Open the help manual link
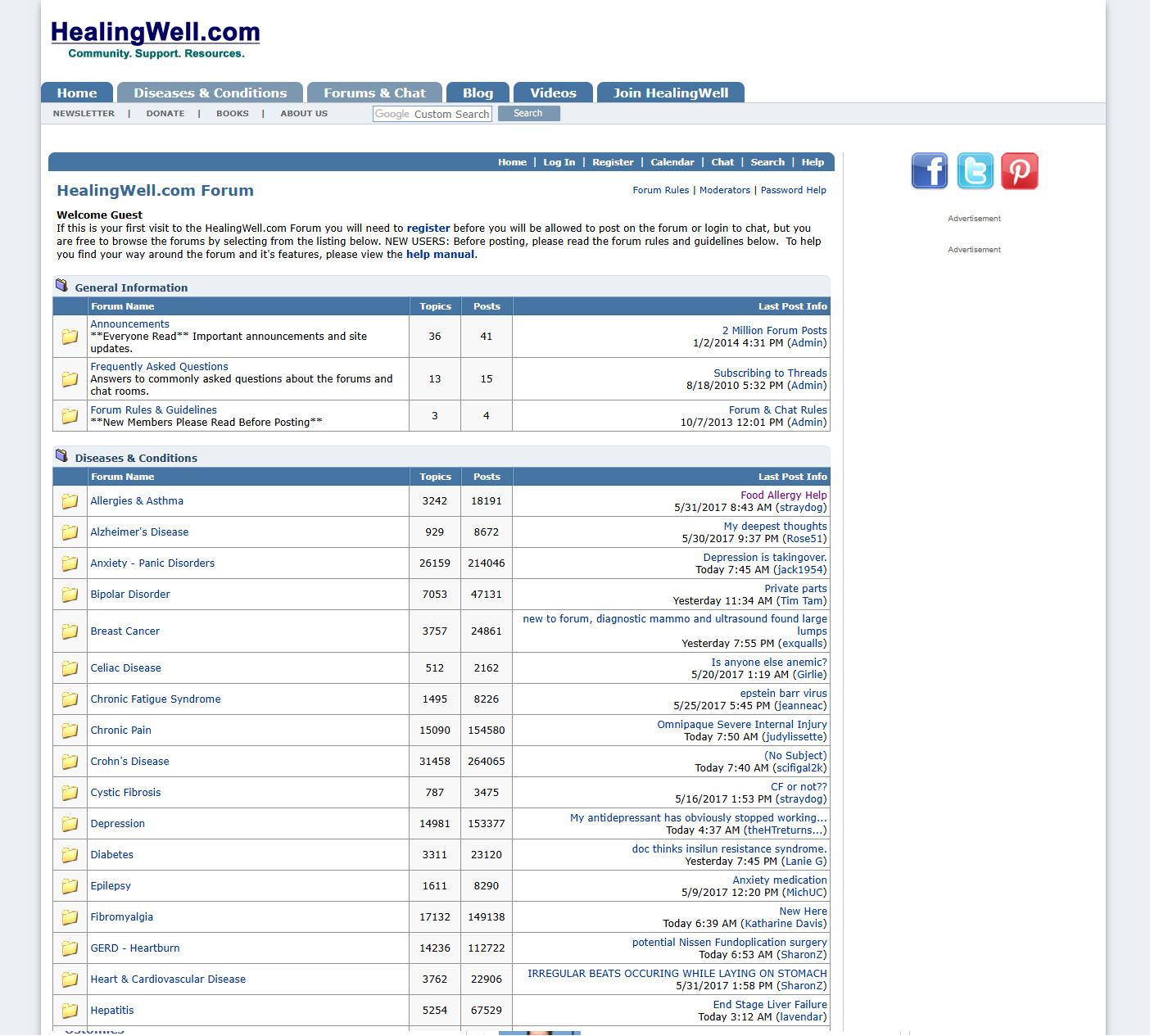Screen dimensions: 1150x1036 pos(440,255)
